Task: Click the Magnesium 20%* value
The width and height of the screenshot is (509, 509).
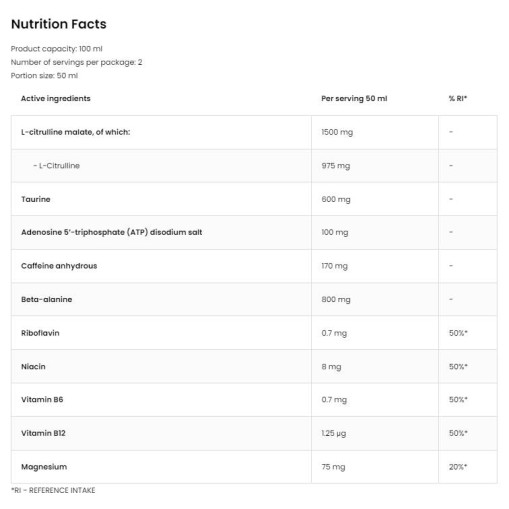Action: (x=458, y=467)
